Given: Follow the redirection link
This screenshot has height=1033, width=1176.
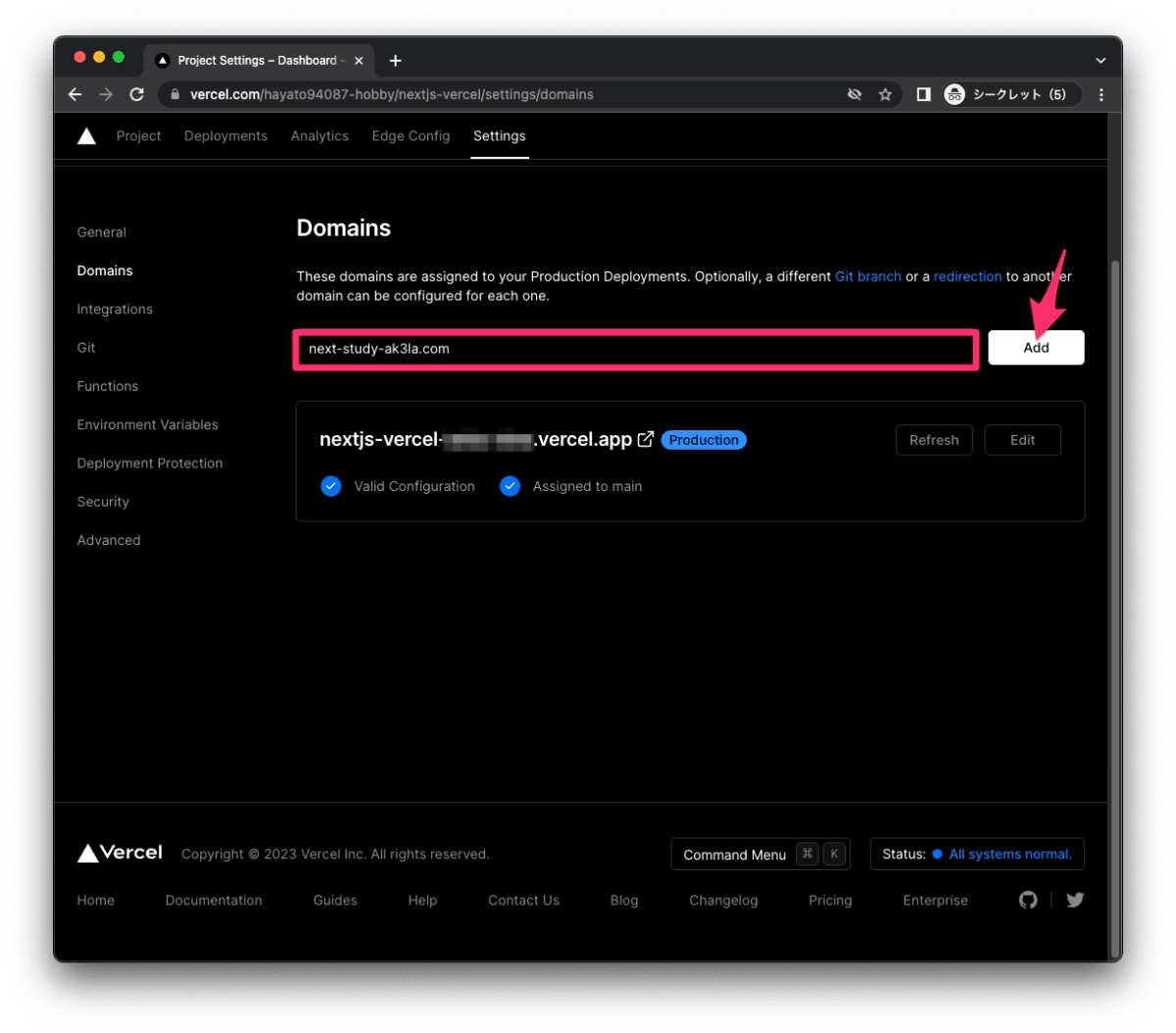Looking at the screenshot, I should [x=967, y=276].
